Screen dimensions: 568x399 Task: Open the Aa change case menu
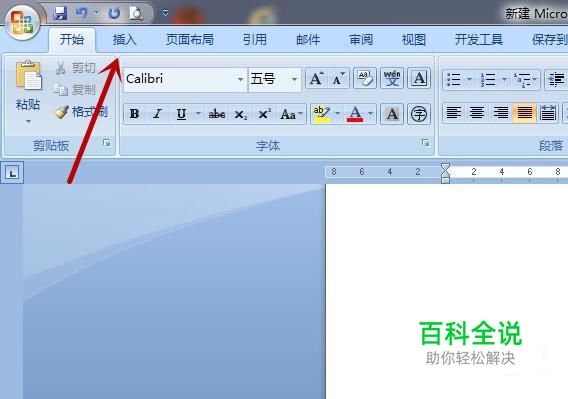[292, 114]
